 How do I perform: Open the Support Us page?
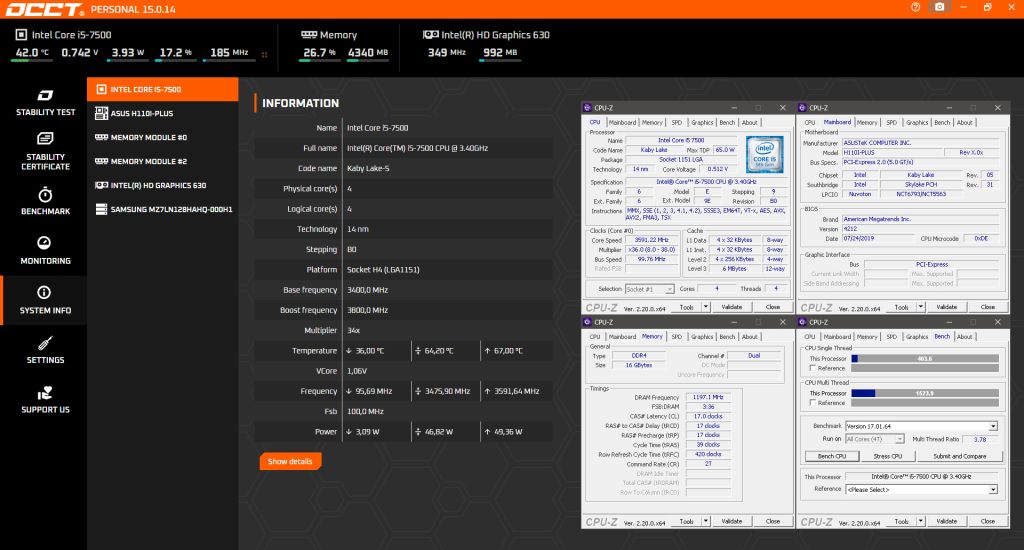(x=45, y=400)
